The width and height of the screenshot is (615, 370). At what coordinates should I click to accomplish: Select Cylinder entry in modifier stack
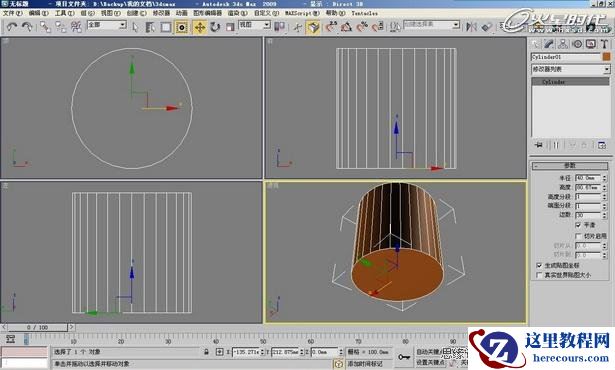click(570, 82)
